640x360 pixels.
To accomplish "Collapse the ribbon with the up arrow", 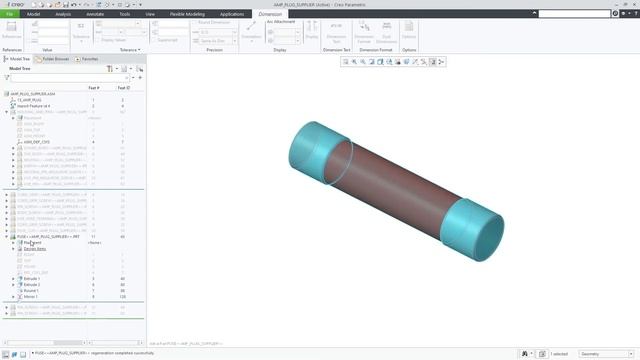I will (x=534, y=13).
